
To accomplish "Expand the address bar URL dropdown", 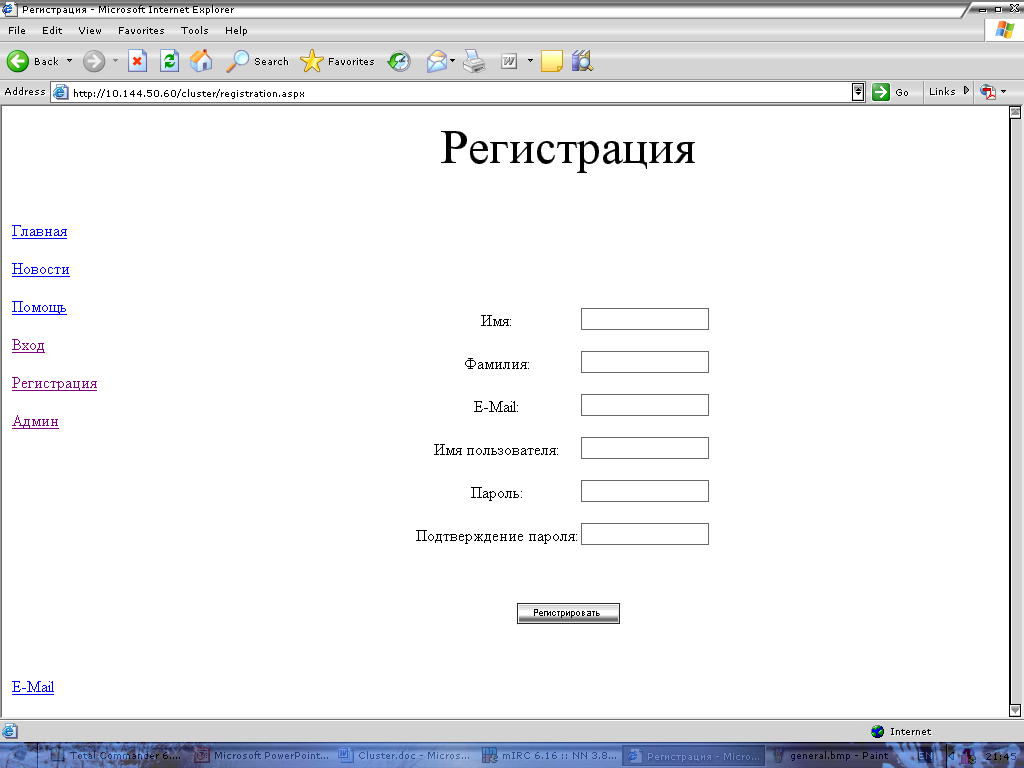I will pyautogui.click(x=858, y=92).
